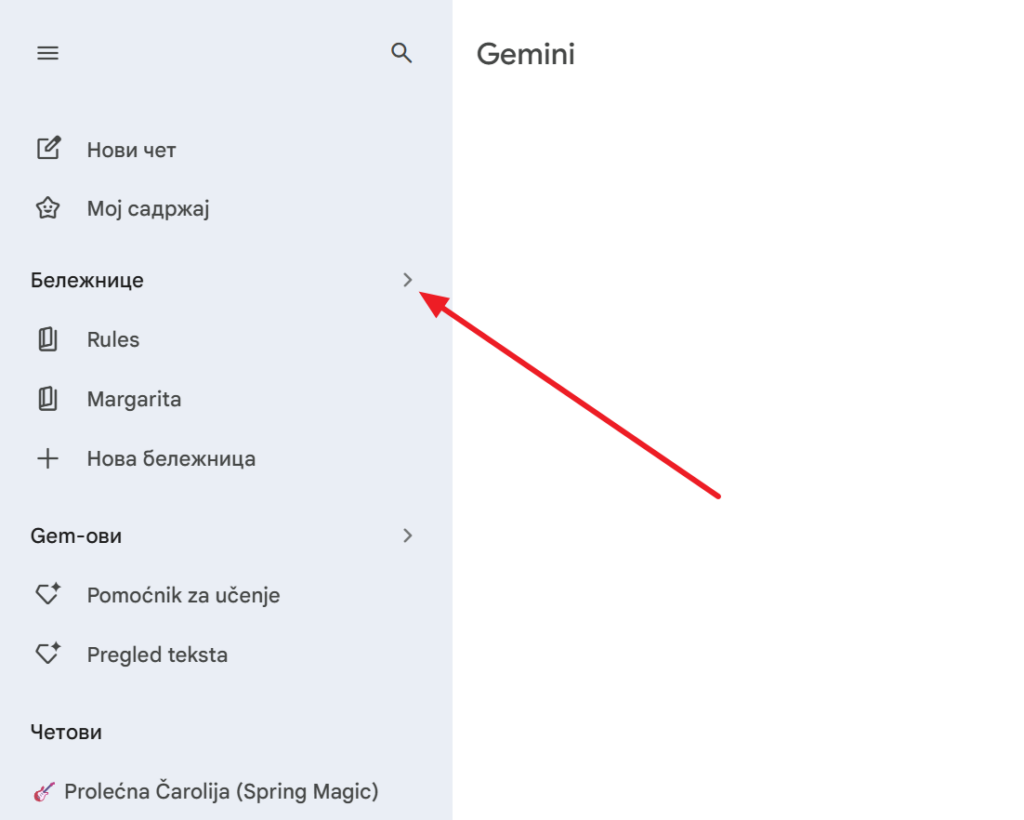Image resolution: width=1024 pixels, height=820 pixels.
Task: Open the Rules notebook
Action: (x=113, y=340)
